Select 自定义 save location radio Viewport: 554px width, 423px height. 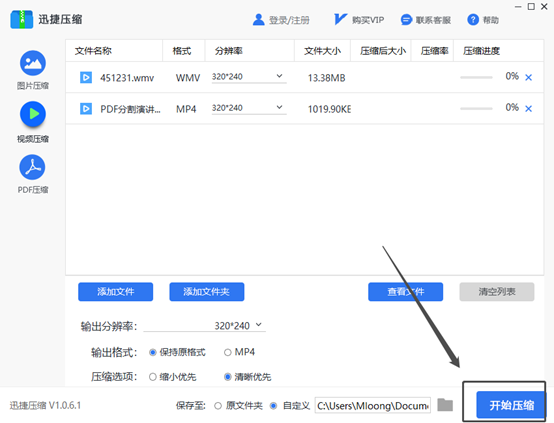click(x=273, y=406)
